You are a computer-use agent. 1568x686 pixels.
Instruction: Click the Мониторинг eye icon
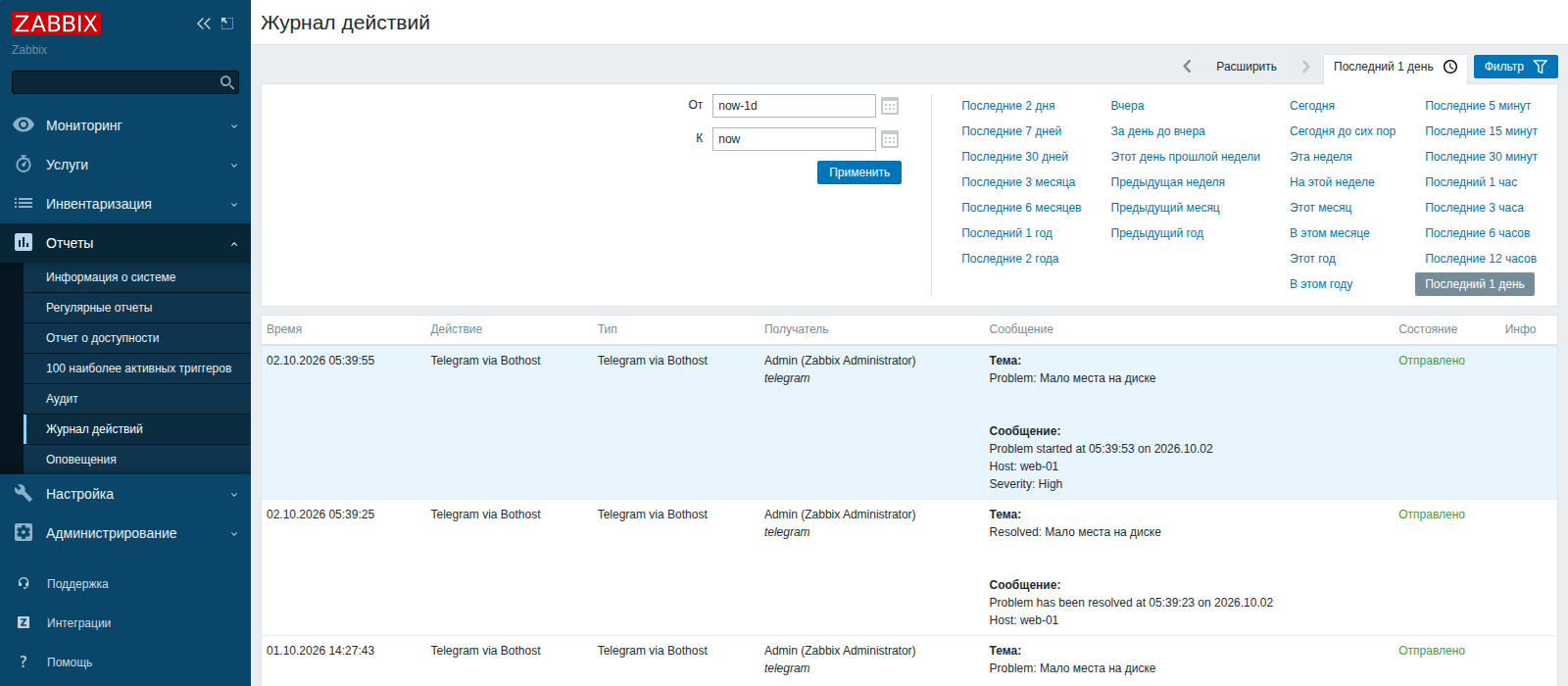[24, 125]
